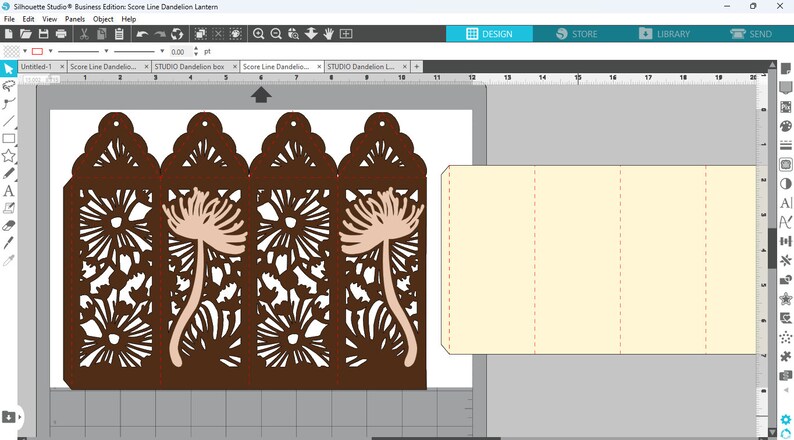Redo the last undone action
The width and height of the screenshot is (794, 440).
pyautogui.click(x=160, y=34)
